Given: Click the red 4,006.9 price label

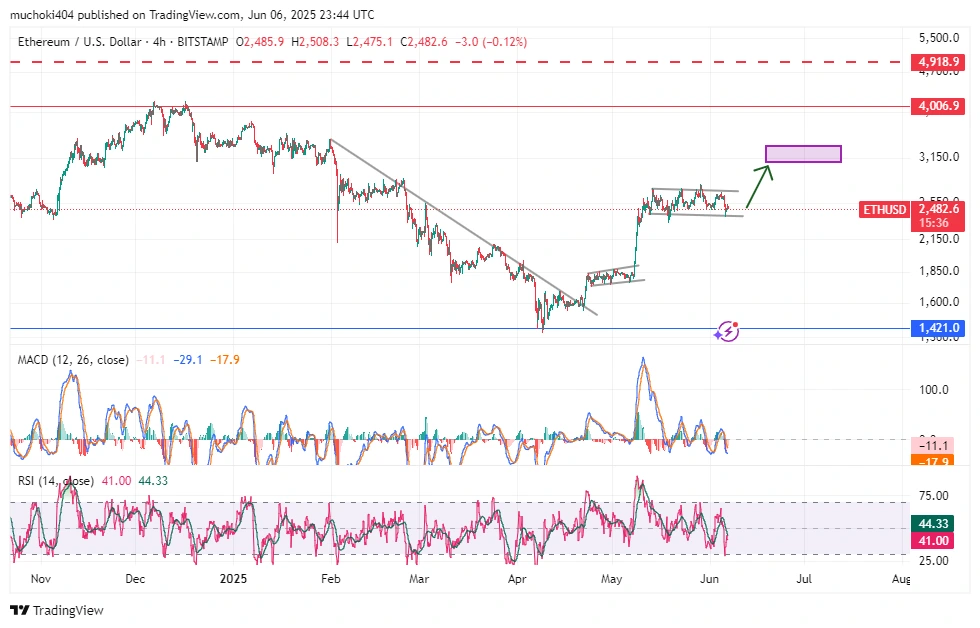Looking at the screenshot, I should coord(939,106).
